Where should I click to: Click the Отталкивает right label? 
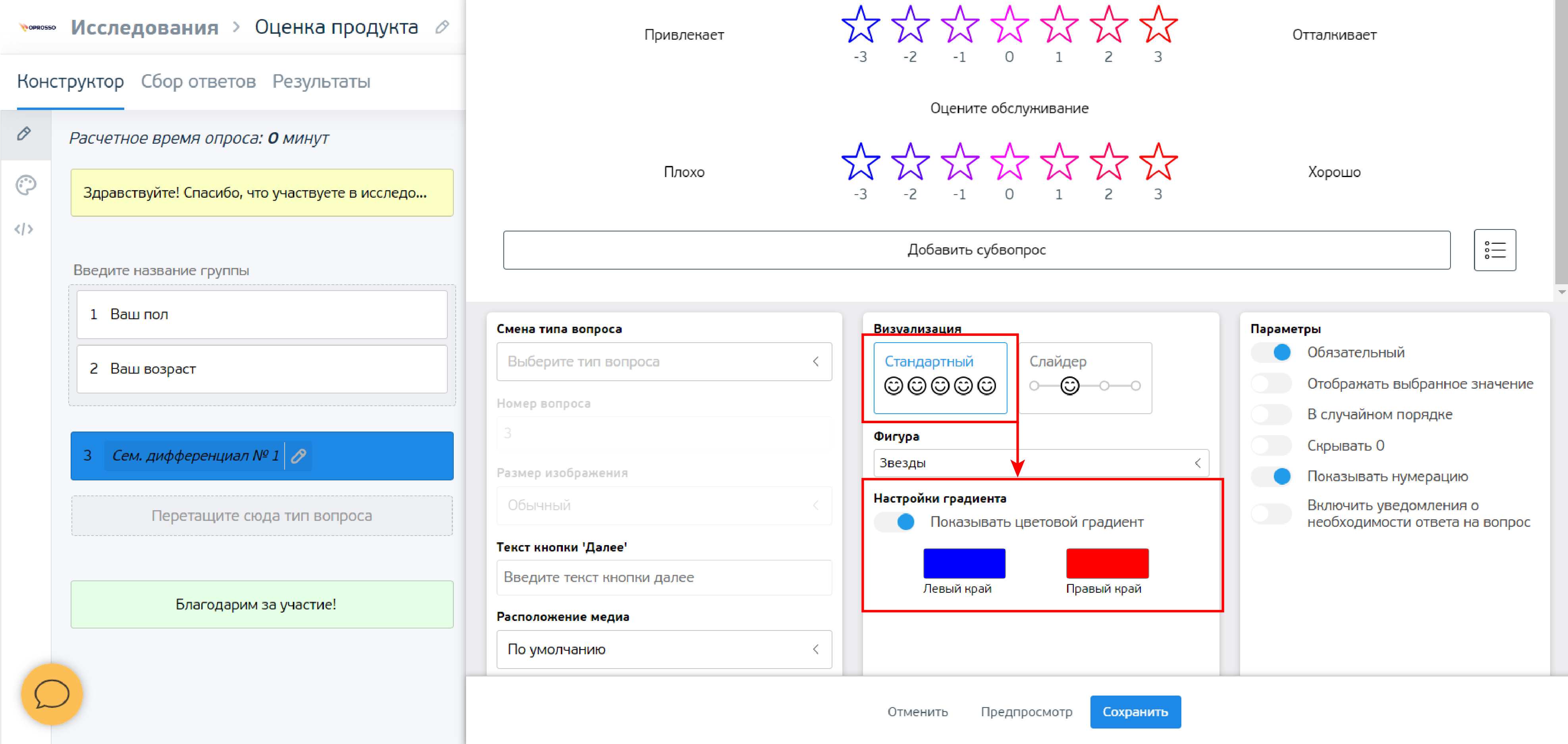coord(1334,35)
